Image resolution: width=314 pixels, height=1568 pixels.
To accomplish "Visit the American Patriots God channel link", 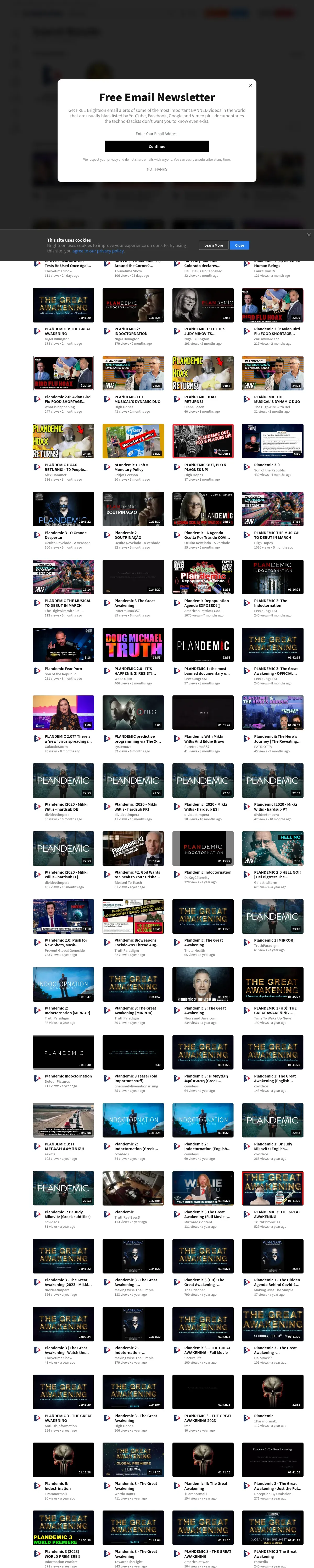I will coord(204,610).
